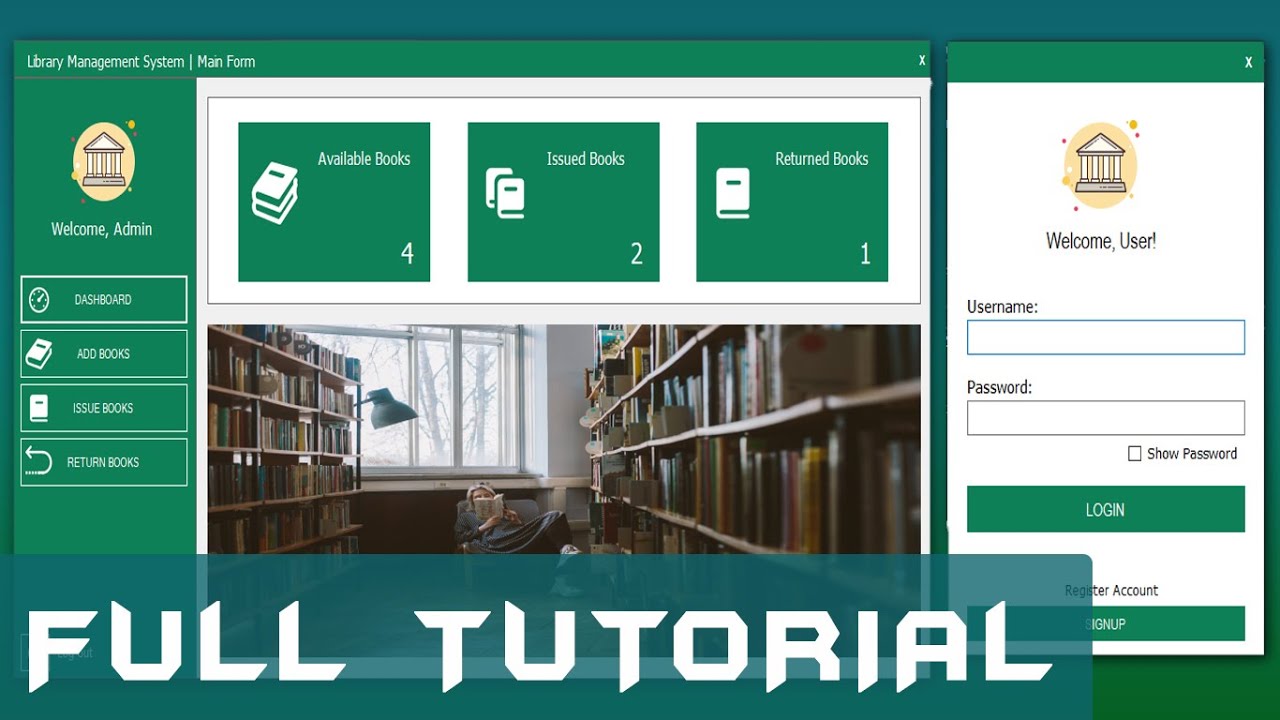Open the Issue Books section
Image resolution: width=1280 pixels, height=720 pixels.
tap(104, 408)
